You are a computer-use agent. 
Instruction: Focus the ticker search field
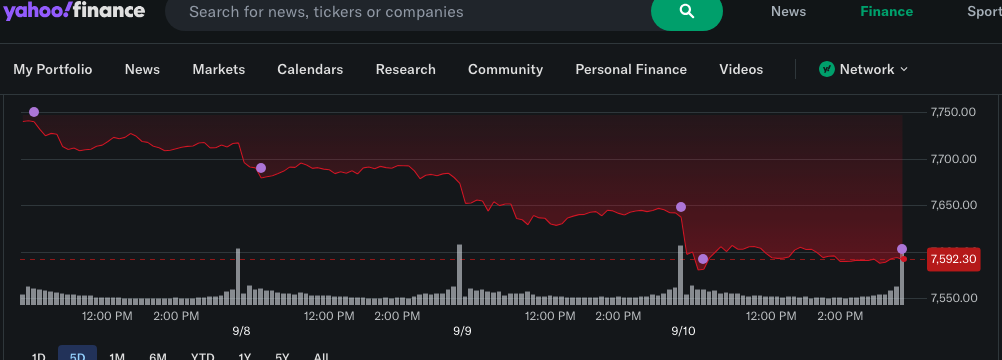click(x=409, y=12)
